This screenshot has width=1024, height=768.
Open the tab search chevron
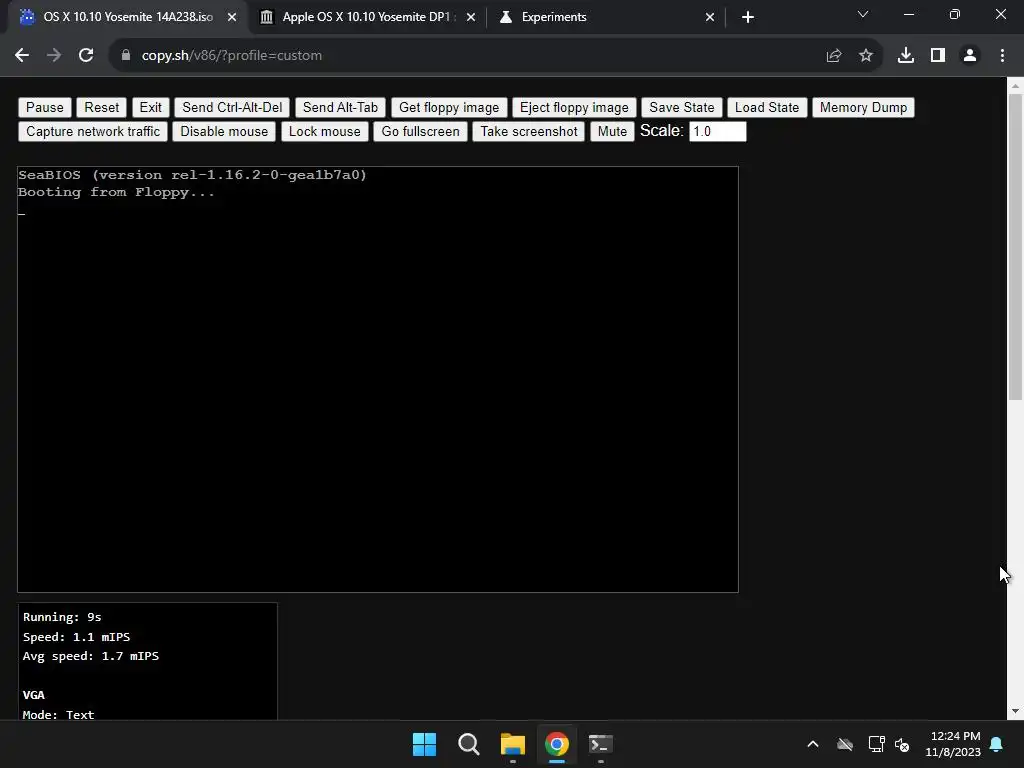click(863, 14)
